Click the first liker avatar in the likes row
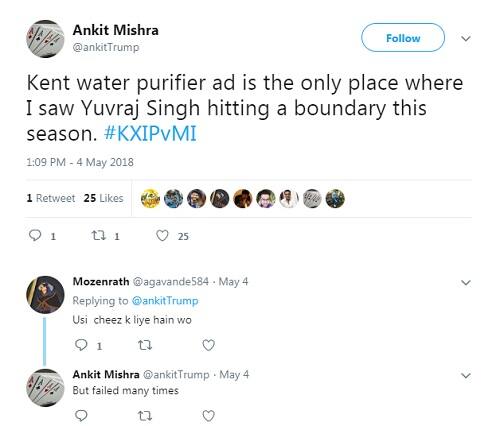The image size is (500, 426). click(150, 199)
